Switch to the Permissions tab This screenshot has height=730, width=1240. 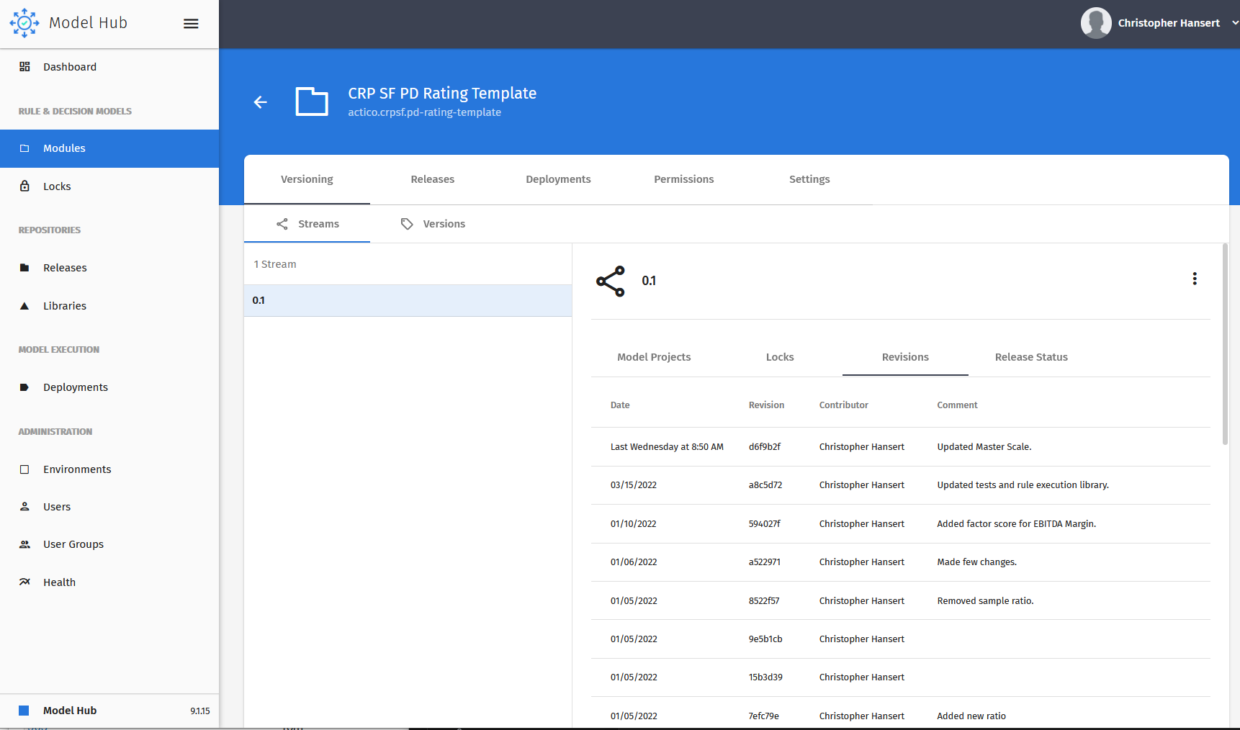(x=683, y=179)
